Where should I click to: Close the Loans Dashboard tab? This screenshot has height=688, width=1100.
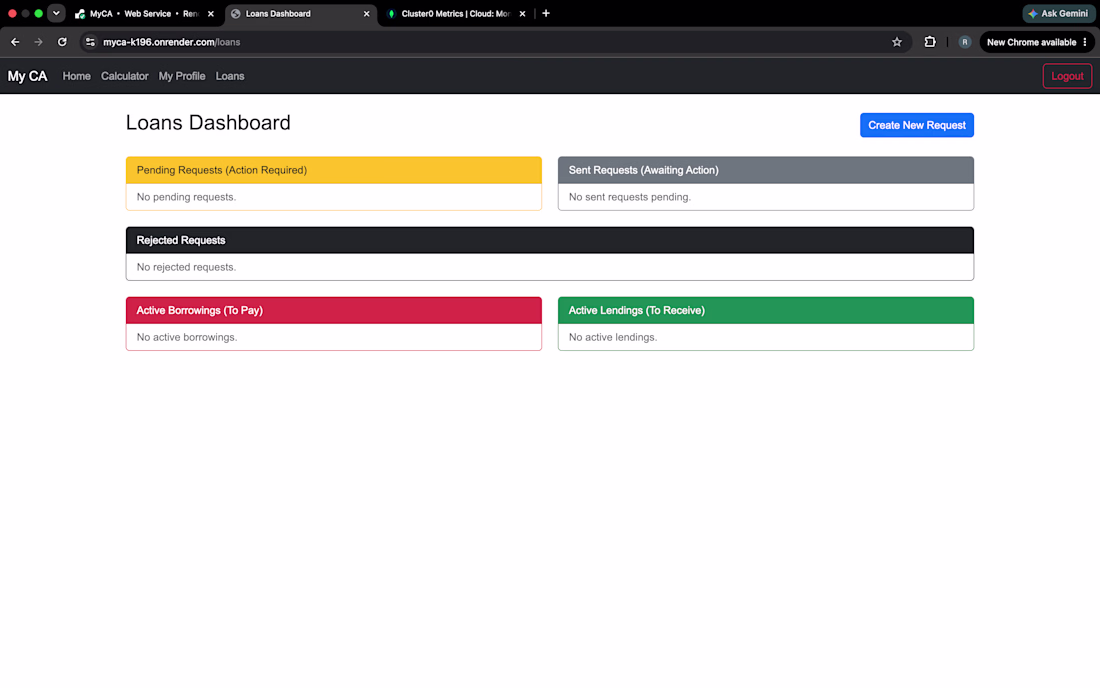[366, 14]
